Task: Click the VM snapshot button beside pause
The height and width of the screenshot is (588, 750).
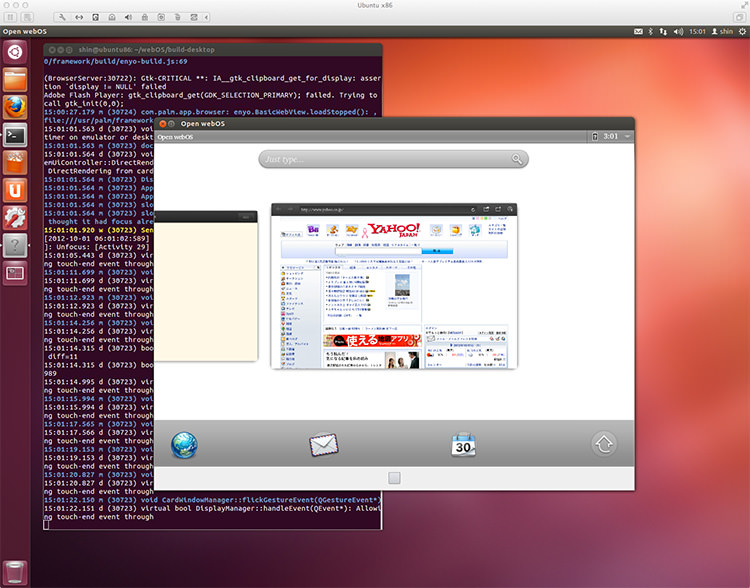Action: (27, 17)
